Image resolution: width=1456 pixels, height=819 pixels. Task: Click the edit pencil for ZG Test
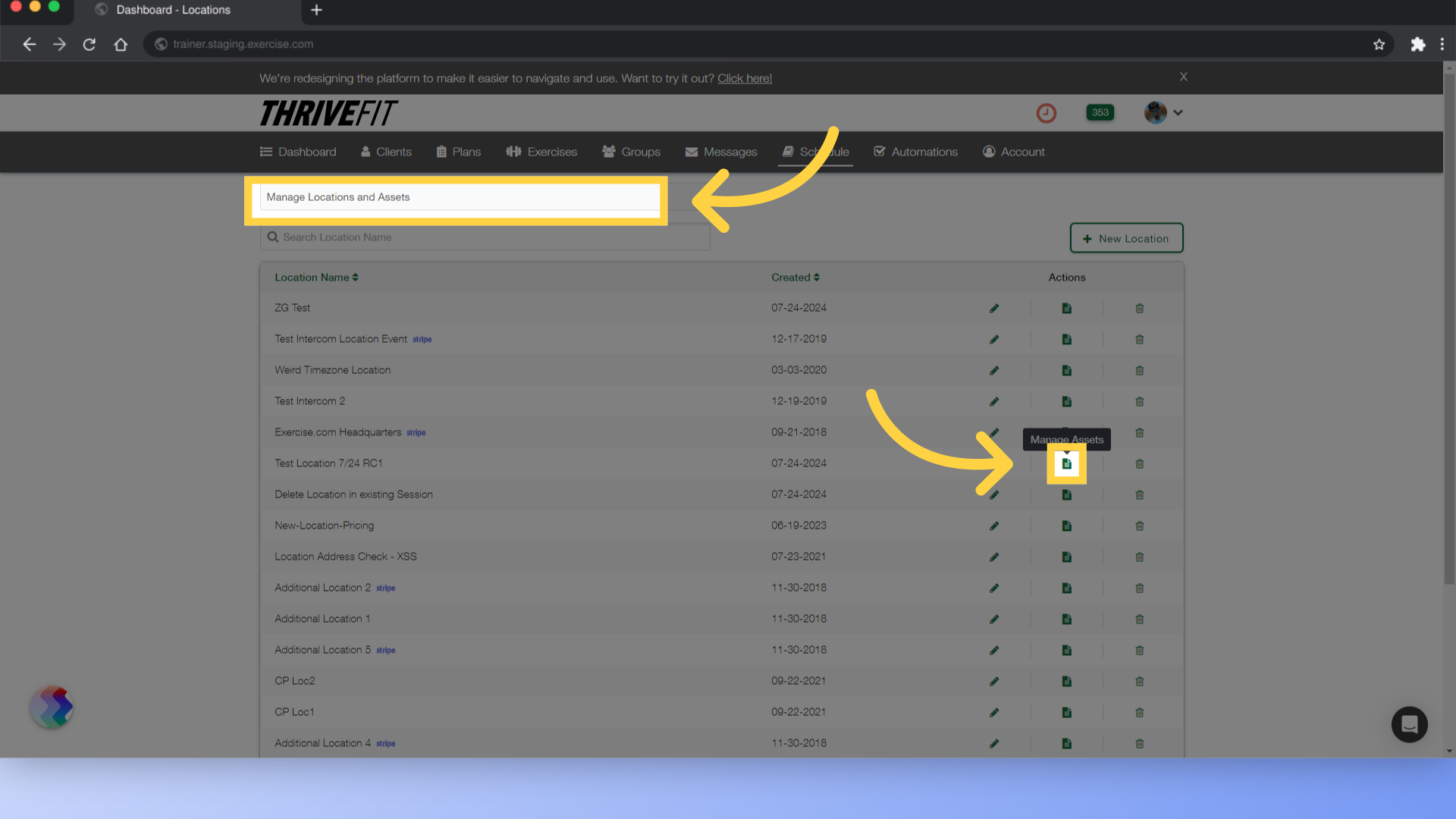pos(994,309)
